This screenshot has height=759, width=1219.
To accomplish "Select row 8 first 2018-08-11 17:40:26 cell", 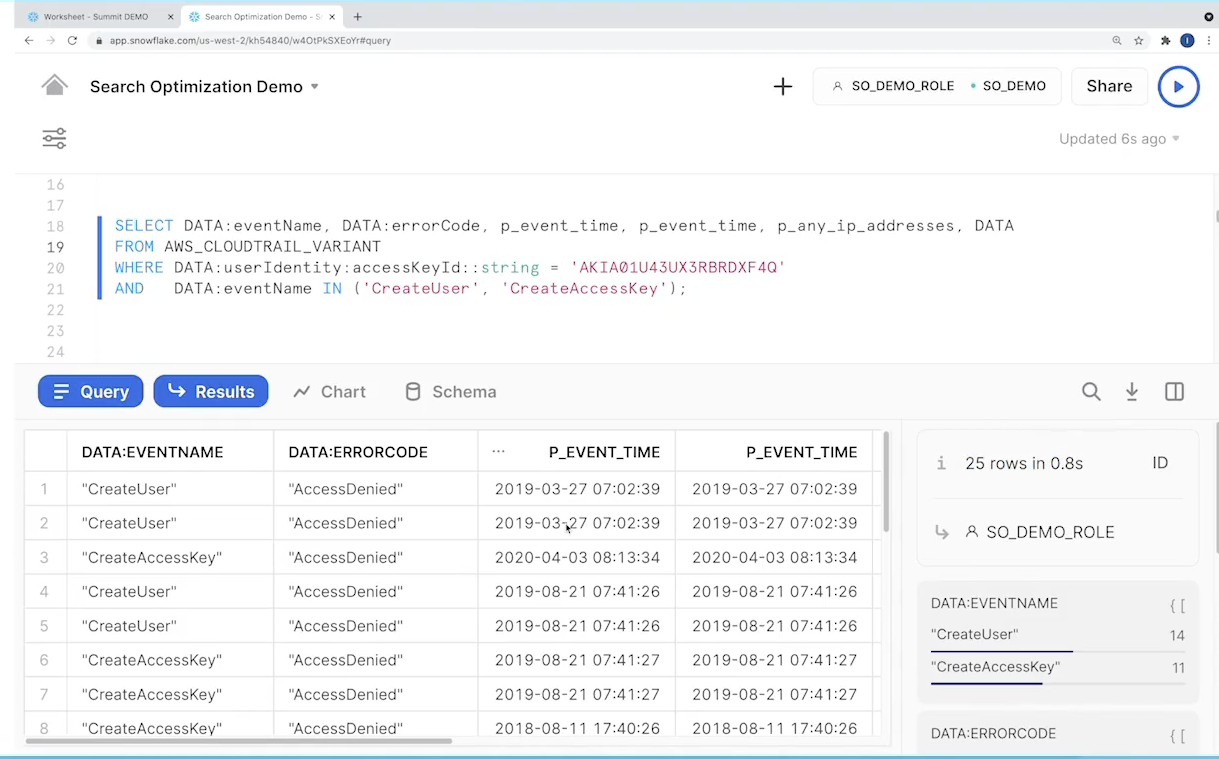I will pos(577,728).
